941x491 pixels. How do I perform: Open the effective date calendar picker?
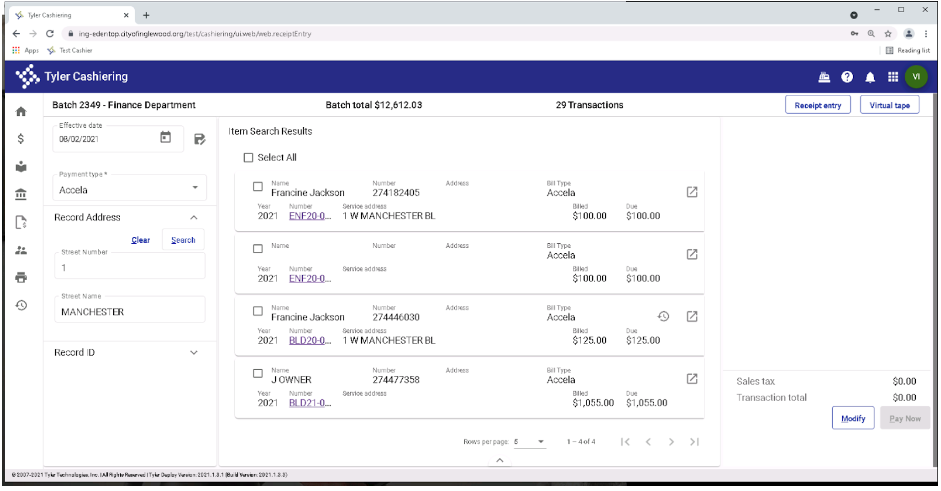166,138
